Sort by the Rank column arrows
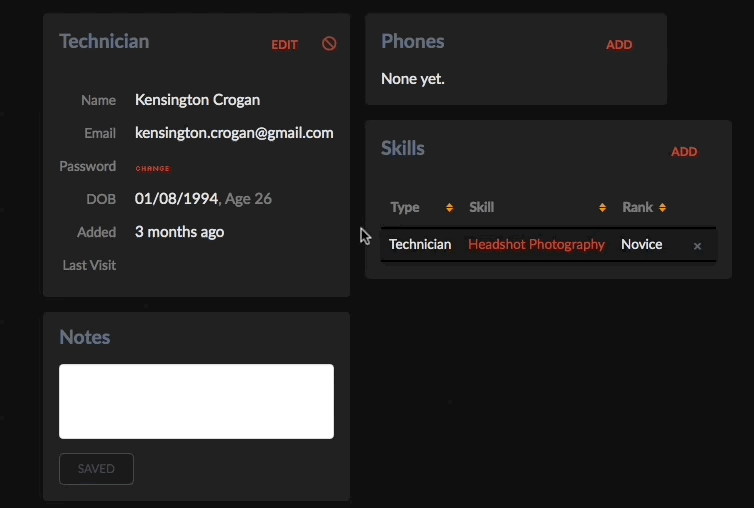Screen dimensions: 754x508 (663, 207)
